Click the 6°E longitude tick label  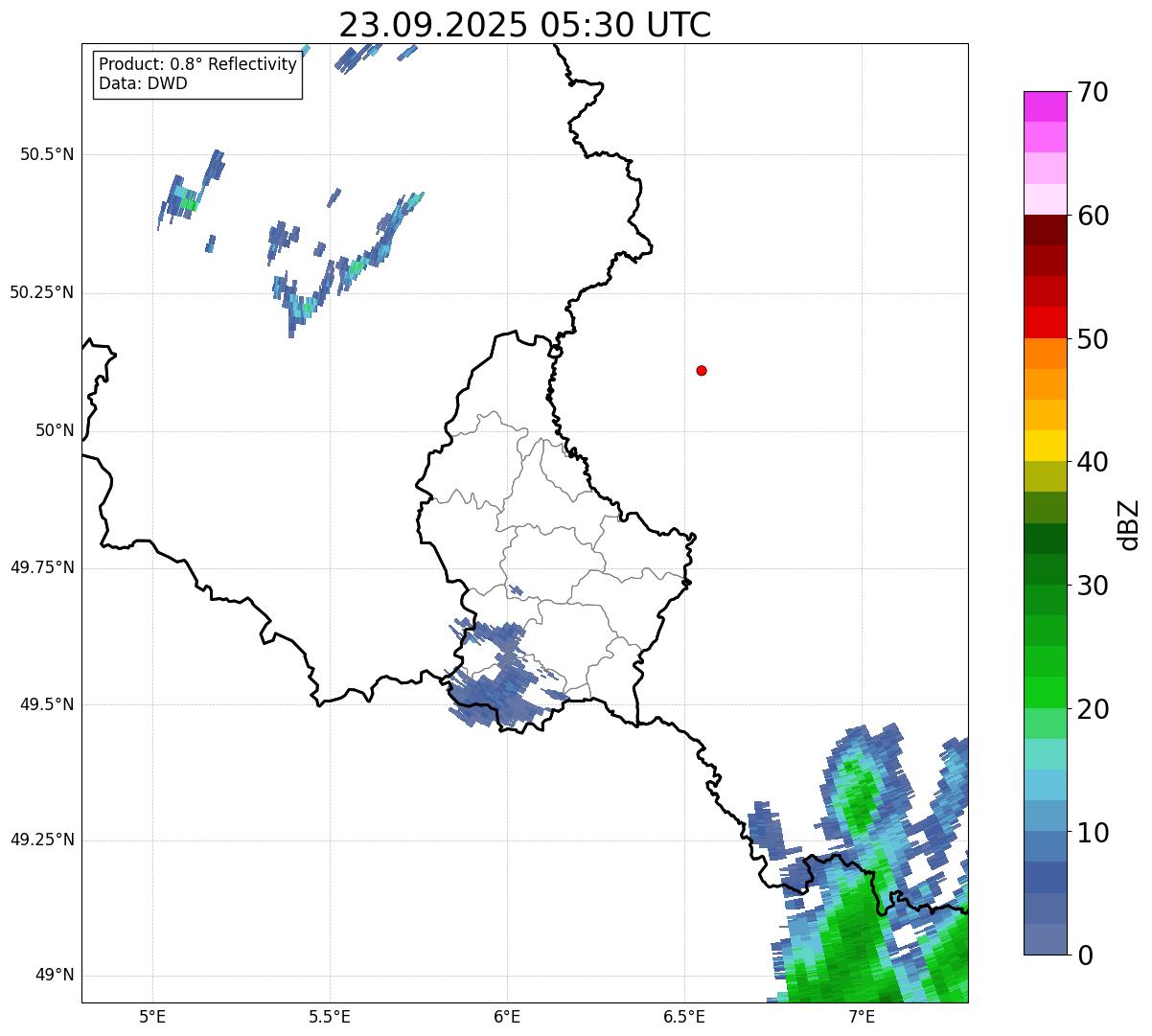coord(507,1017)
